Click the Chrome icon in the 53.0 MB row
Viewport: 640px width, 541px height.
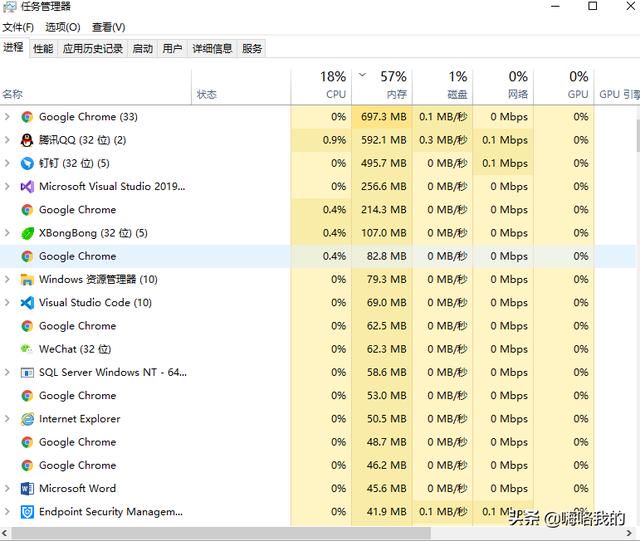coord(27,396)
